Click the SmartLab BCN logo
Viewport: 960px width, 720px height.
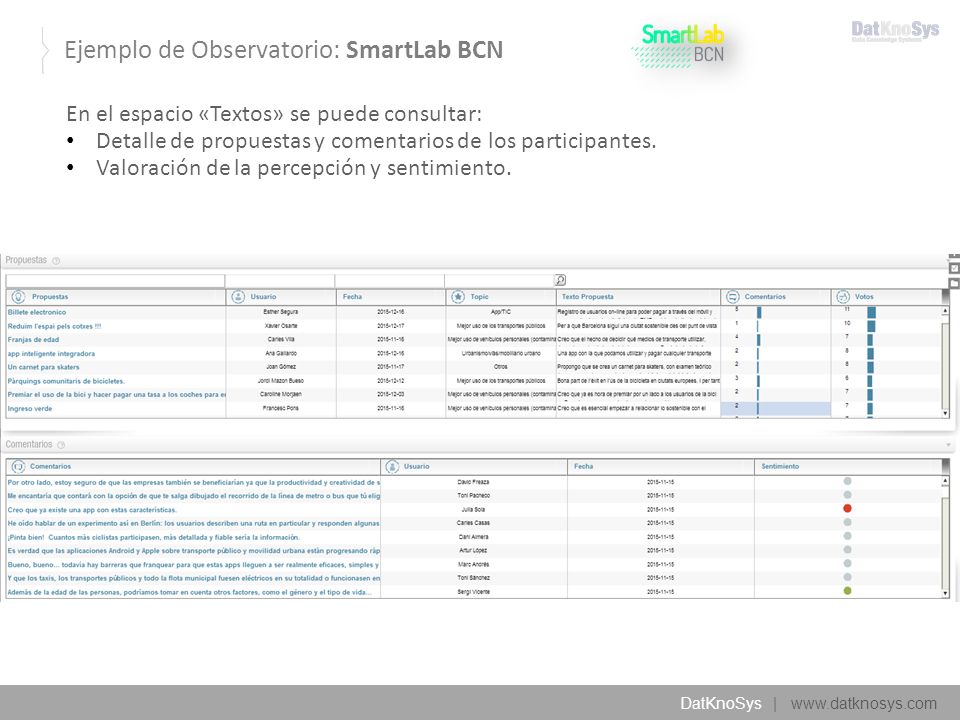[x=682, y=45]
